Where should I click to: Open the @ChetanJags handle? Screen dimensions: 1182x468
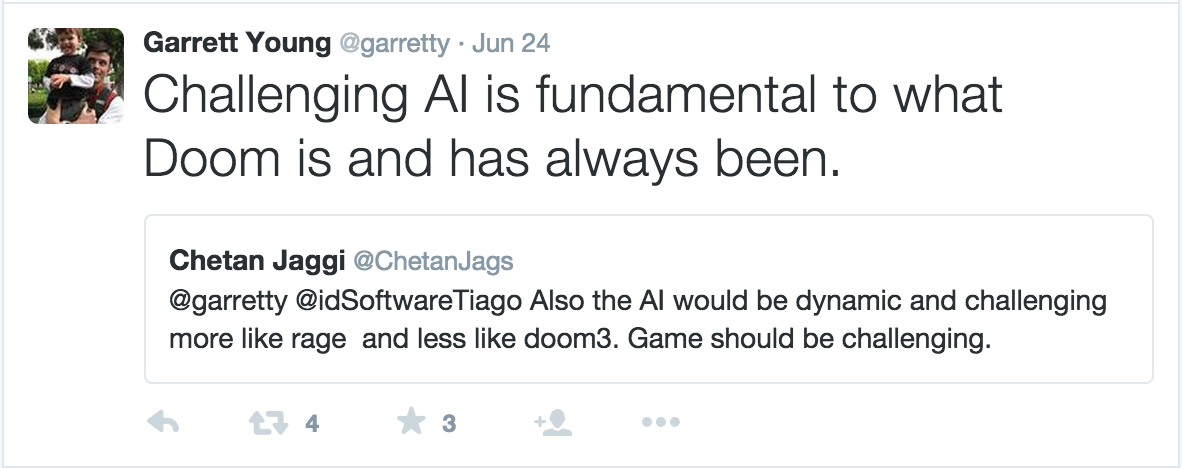(x=434, y=261)
